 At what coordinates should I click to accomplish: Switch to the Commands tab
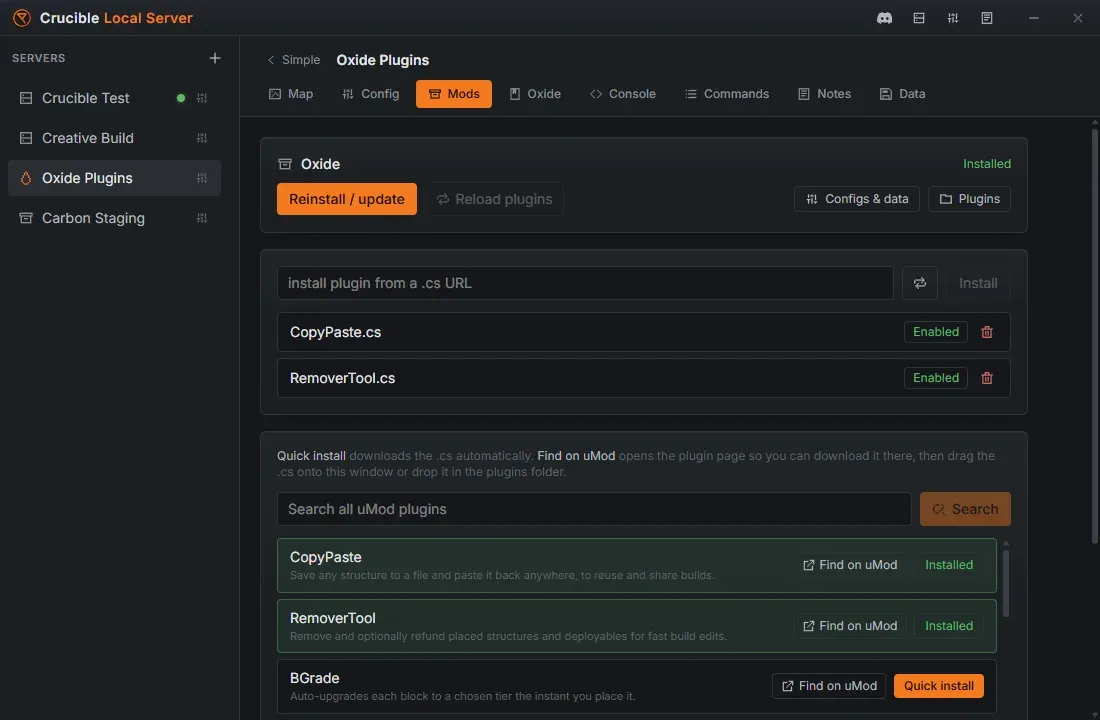[x=727, y=94]
